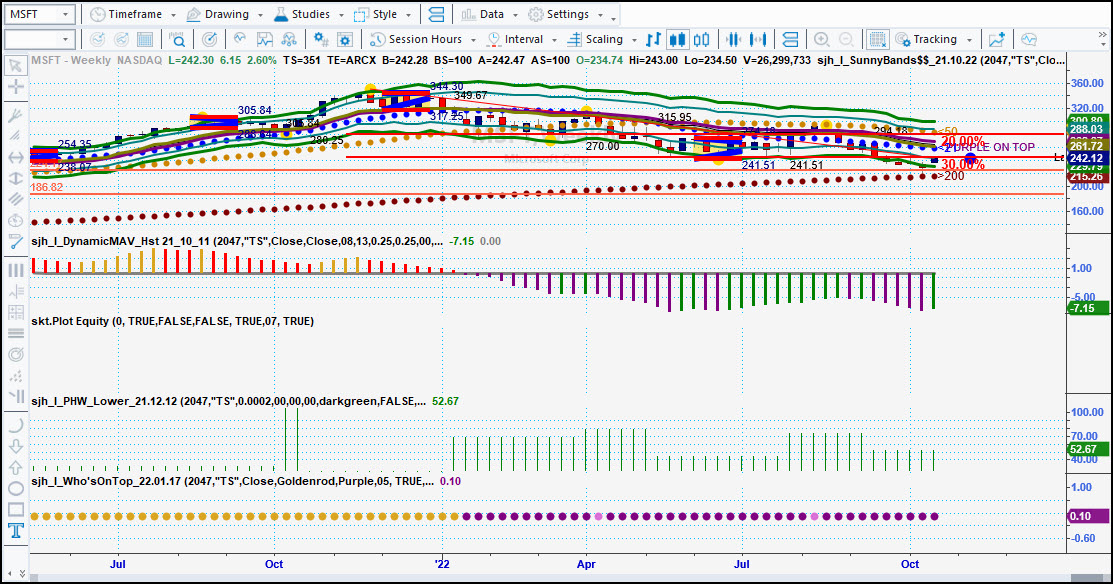Click the skt.Plot Equity study label

click(172, 321)
